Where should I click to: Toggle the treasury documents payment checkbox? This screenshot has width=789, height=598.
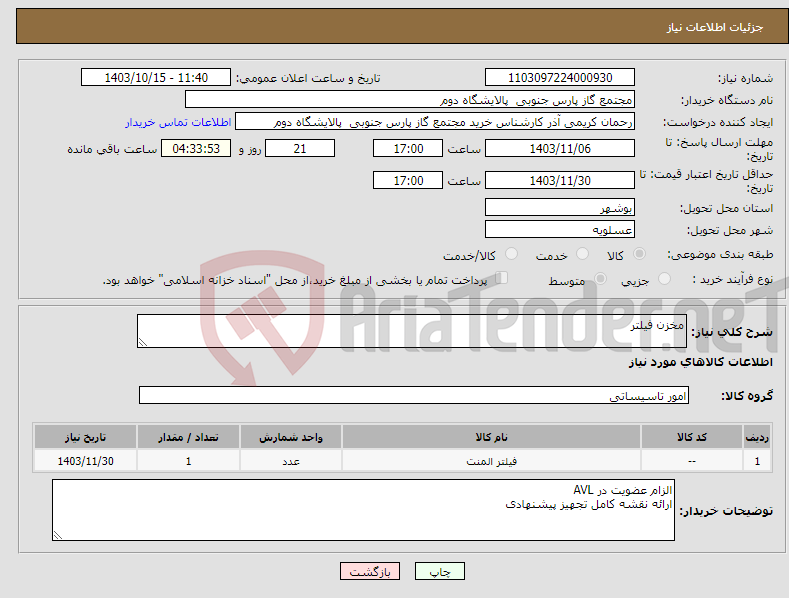(502, 278)
